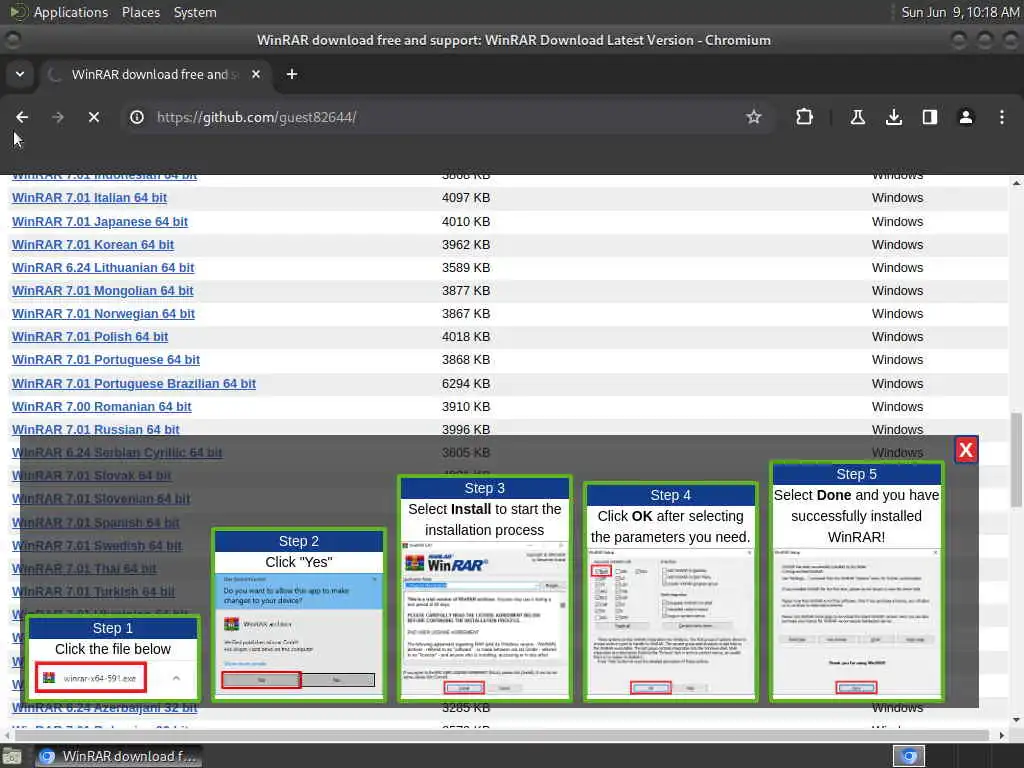View site information icon in address bar
Screen dimensions: 1024x768
137,117
